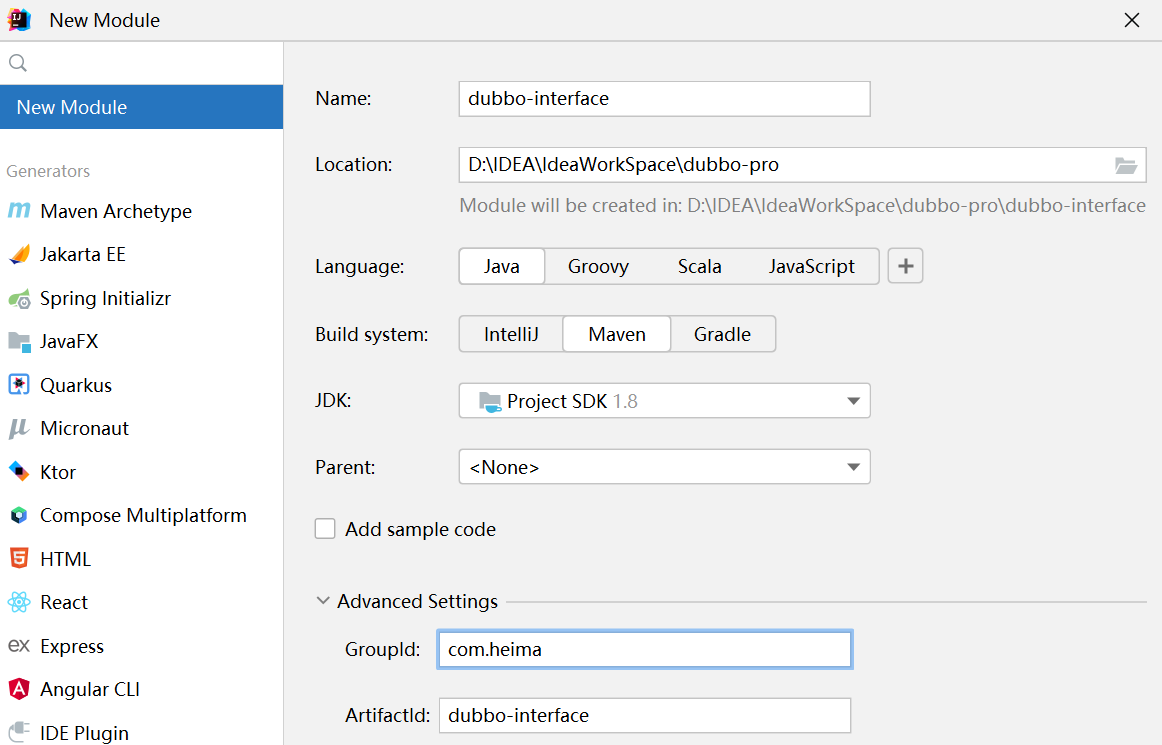Click the Jakarta EE generator icon
Screen dimensions: 1162x745
click(x=19, y=254)
